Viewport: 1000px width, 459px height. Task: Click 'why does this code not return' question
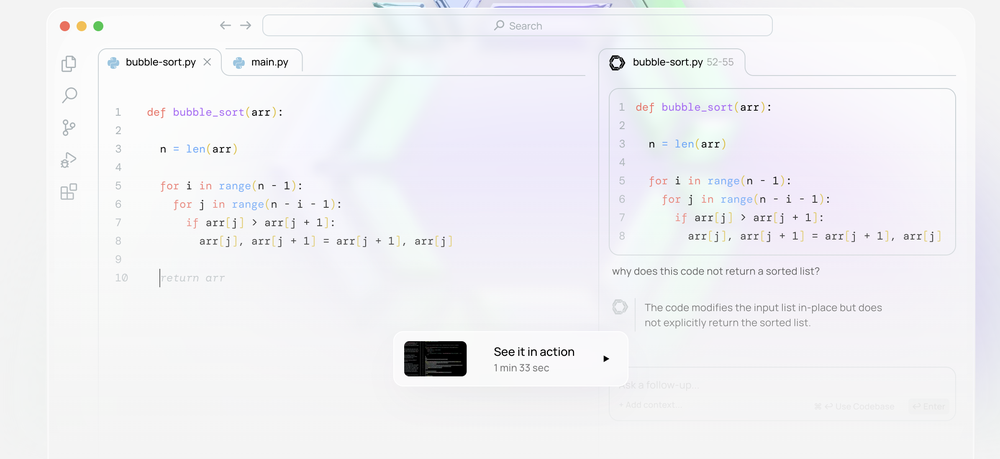pos(716,272)
